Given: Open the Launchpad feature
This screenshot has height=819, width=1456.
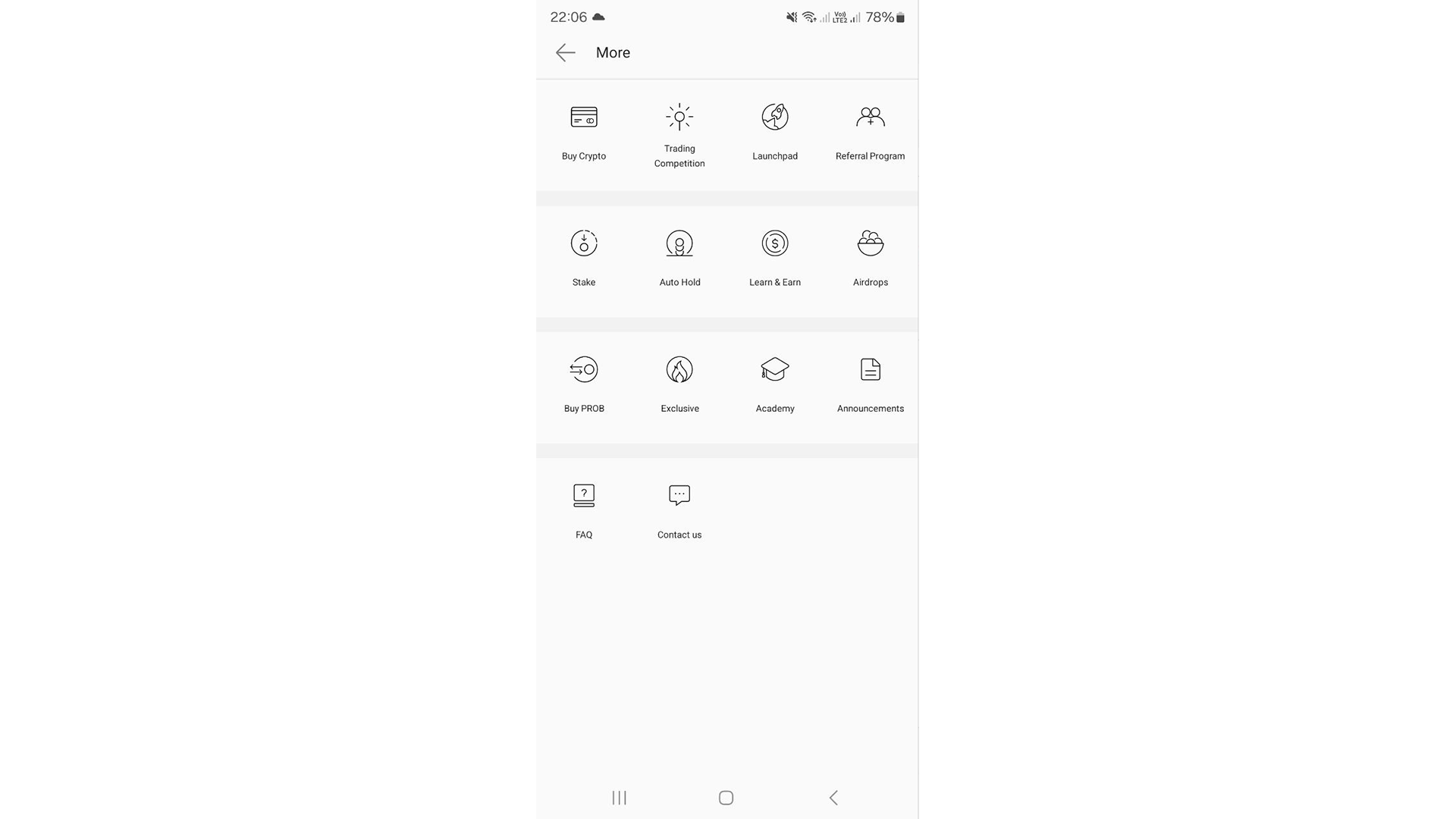Looking at the screenshot, I should (x=775, y=131).
